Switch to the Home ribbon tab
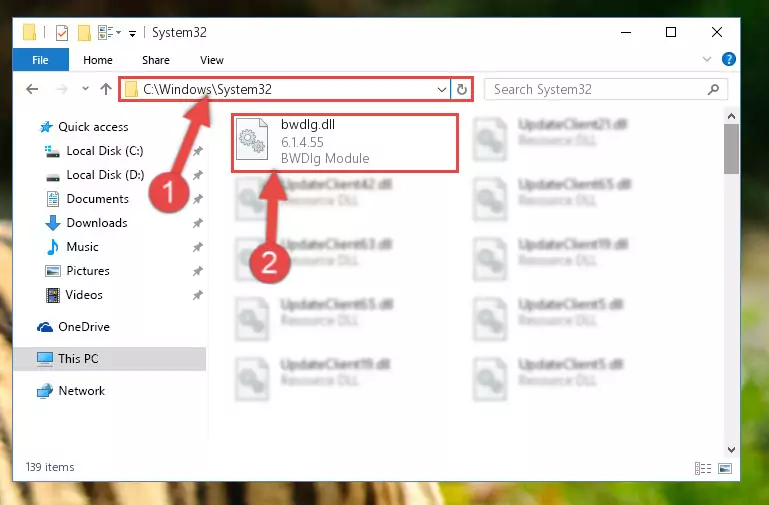 [x=98, y=60]
